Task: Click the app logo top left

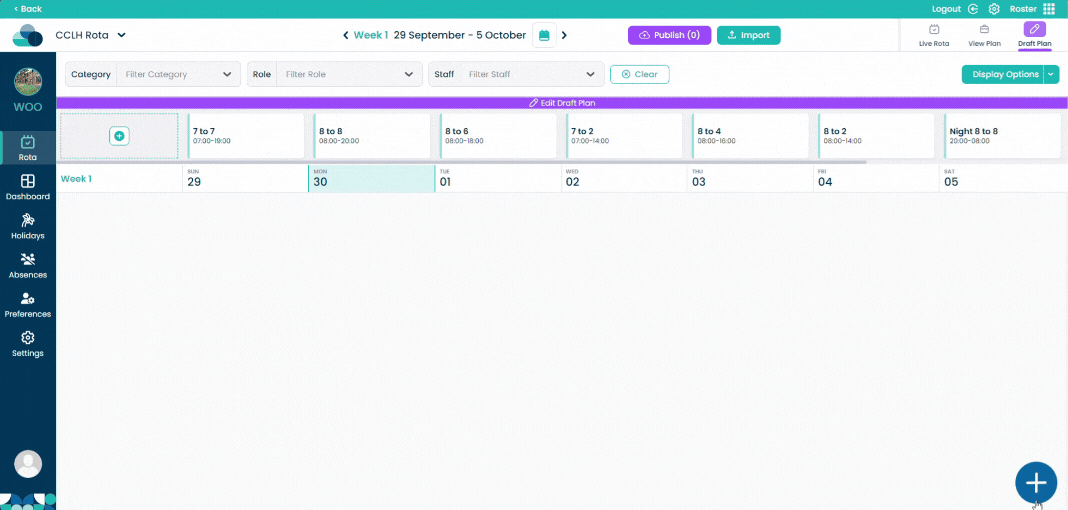Action: (27, 35)
